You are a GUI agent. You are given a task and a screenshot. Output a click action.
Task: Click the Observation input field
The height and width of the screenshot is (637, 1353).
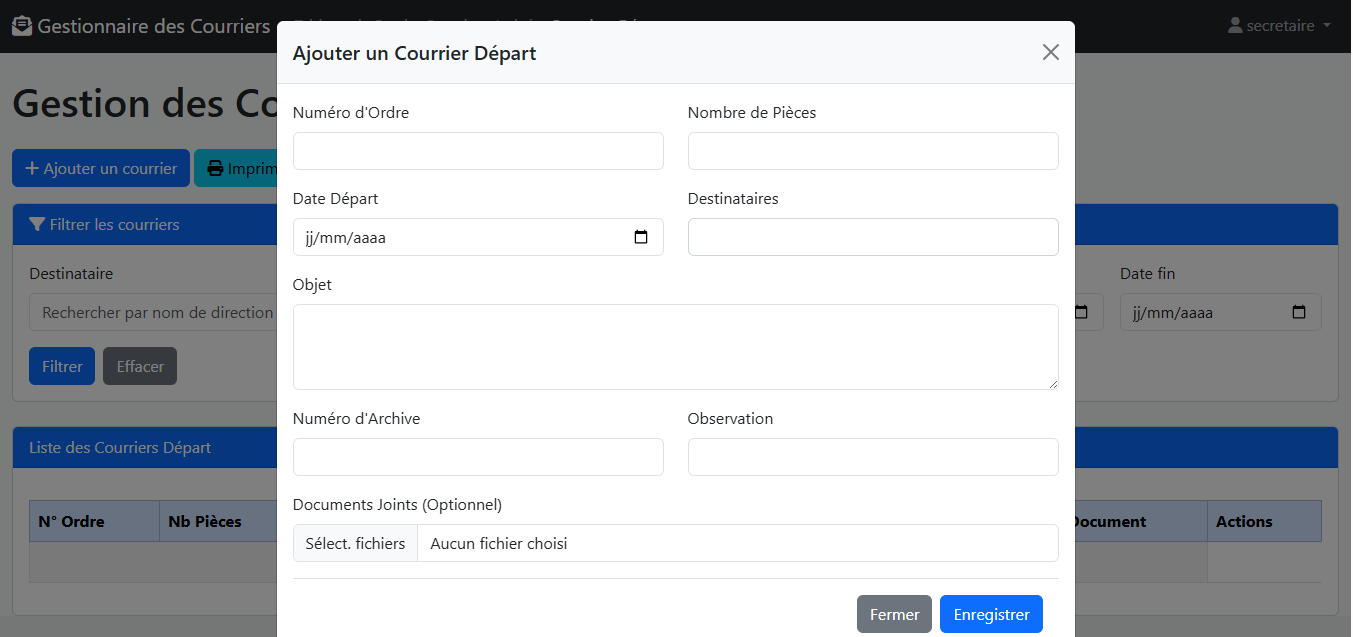click(x=873, y=457)
